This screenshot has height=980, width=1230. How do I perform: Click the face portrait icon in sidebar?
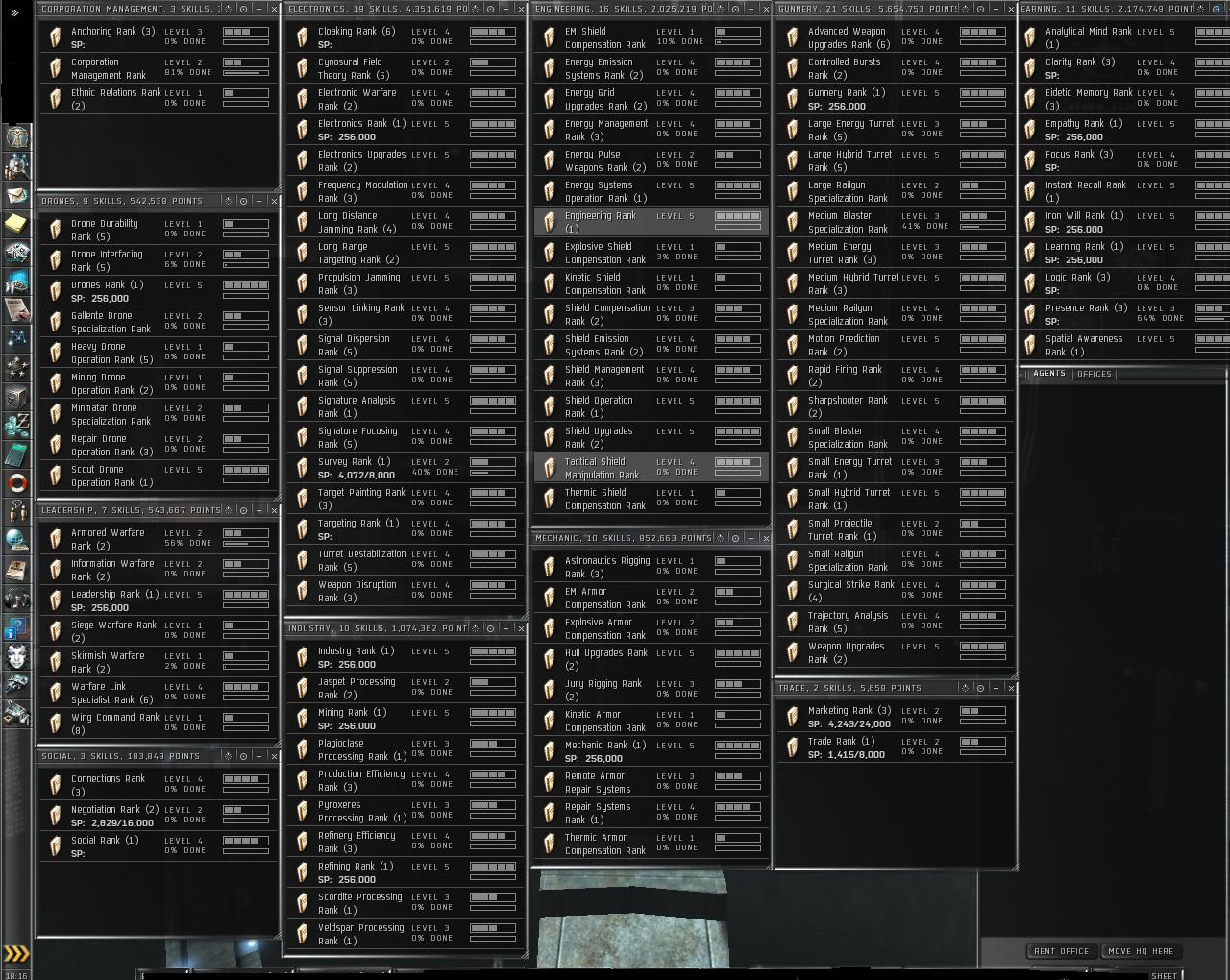[16, 657]
